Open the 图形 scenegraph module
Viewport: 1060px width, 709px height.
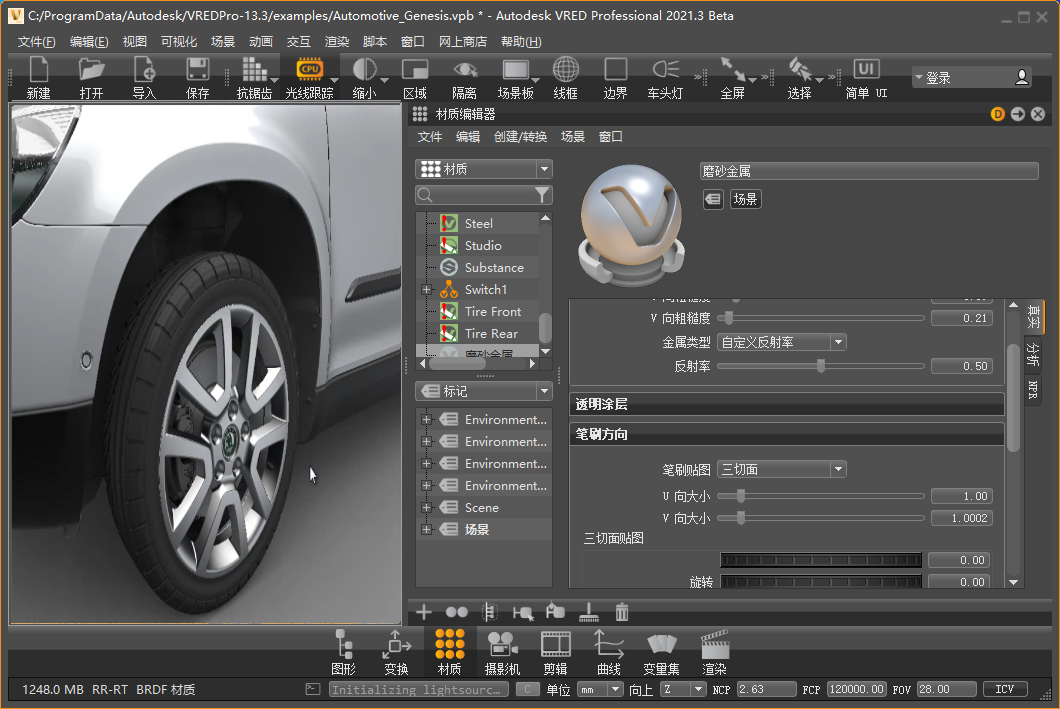pyautogui.click(x=343, y=652)
